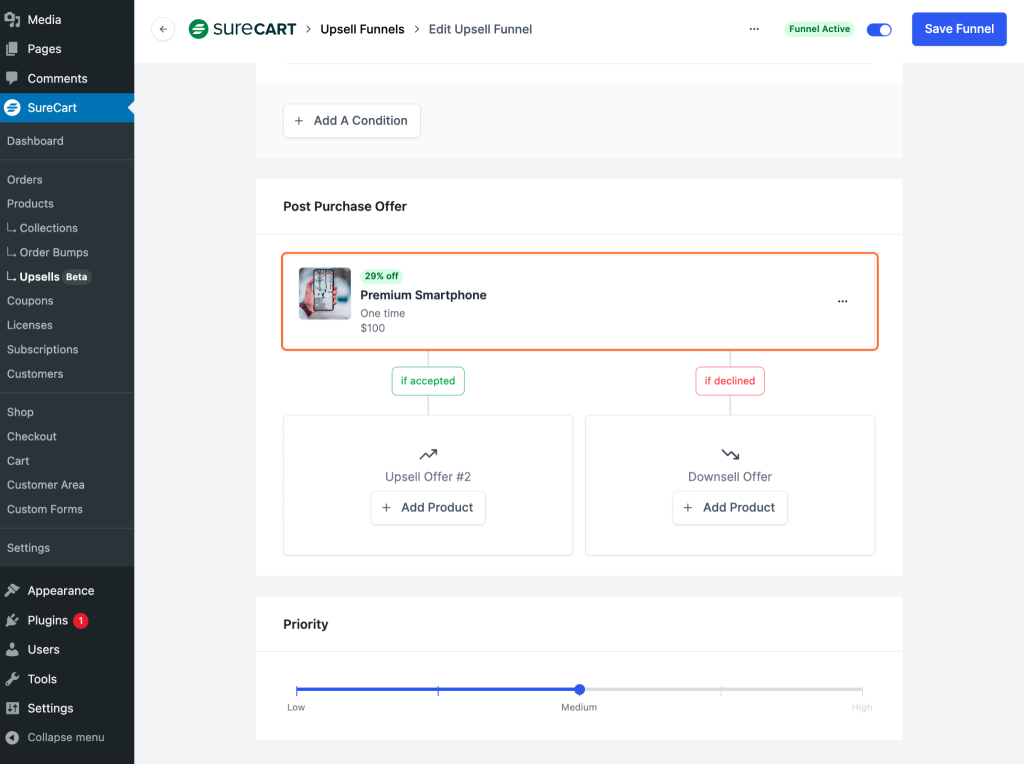
Task: Set priority slider to High
Action: coord(862,690)
